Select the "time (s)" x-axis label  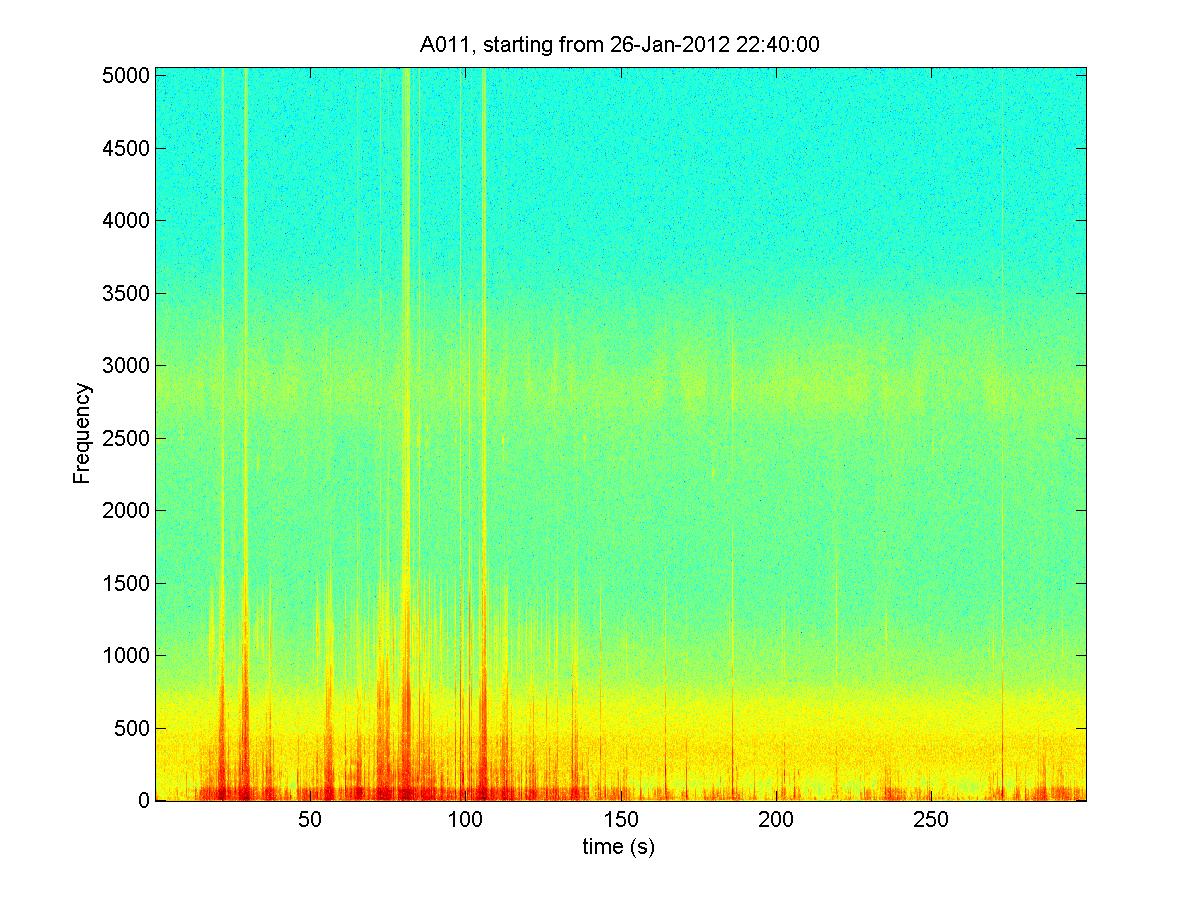click(x=620, y=847)
